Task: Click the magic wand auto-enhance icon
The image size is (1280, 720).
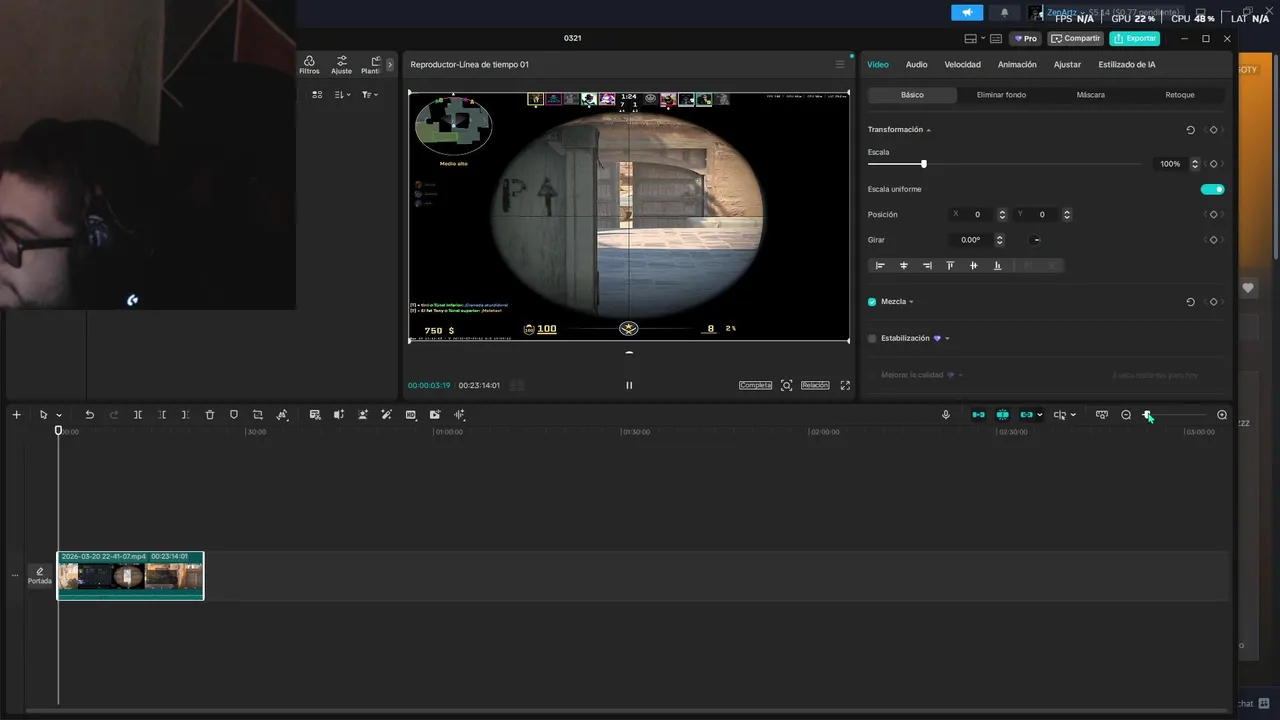Action: click(387, 415)
